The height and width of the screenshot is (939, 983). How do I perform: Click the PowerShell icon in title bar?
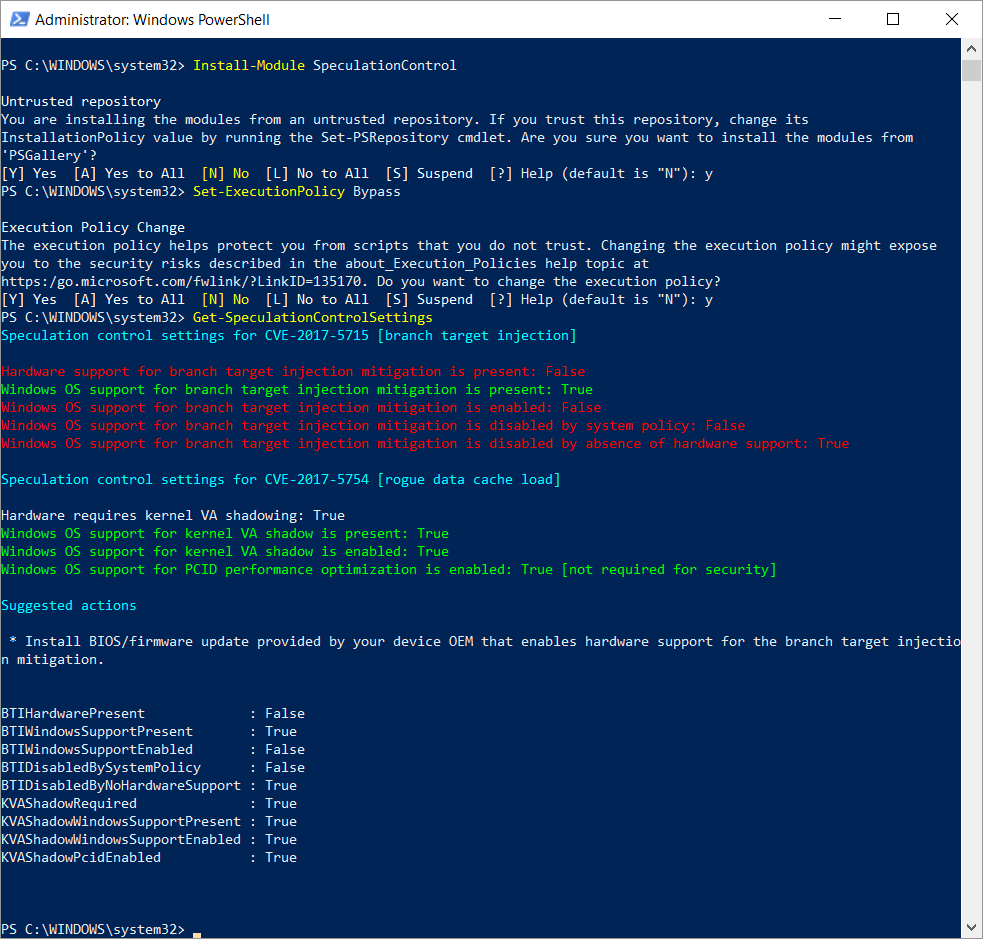(x=17, y=19)
